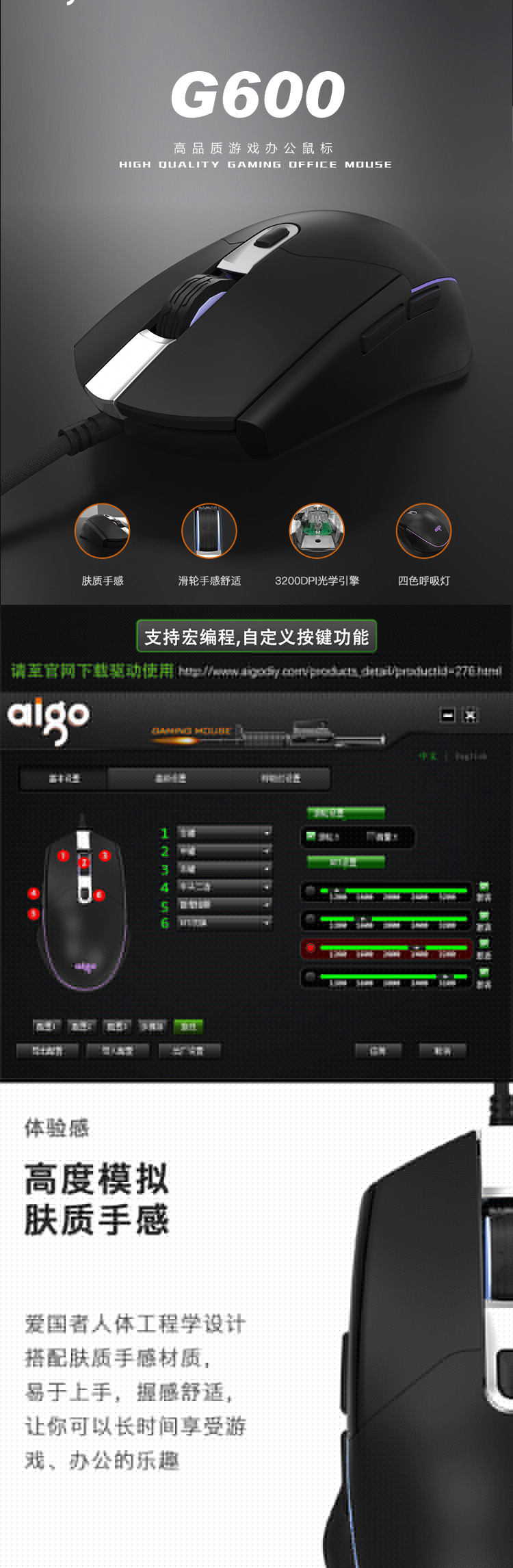
Task: Click the 3200DPI optical engine circle icon
Action: (x=317, y=531)
